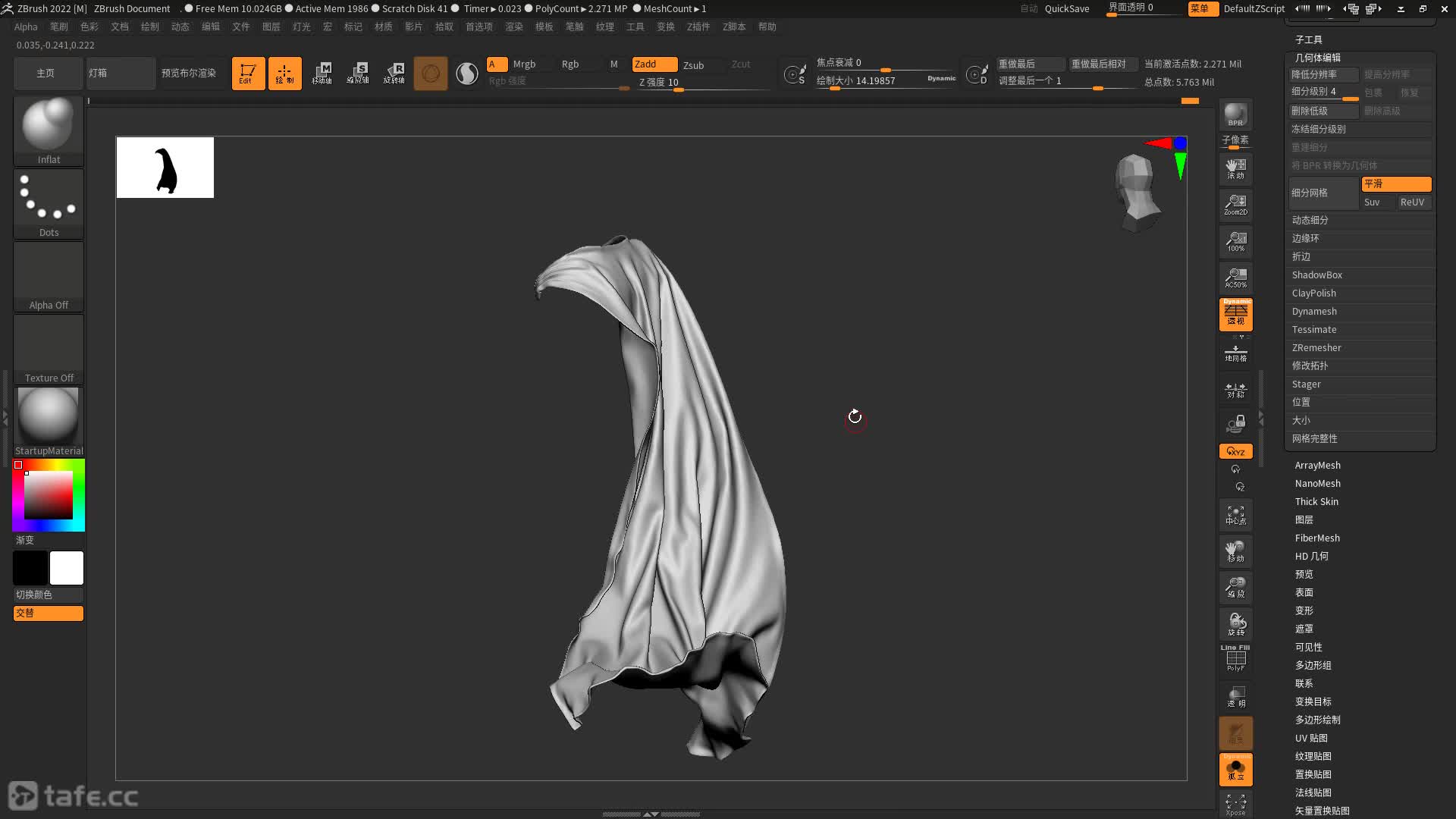
Task: Toggle the Floor grid (地网格) button
Action: click(x=1235, y=353)
